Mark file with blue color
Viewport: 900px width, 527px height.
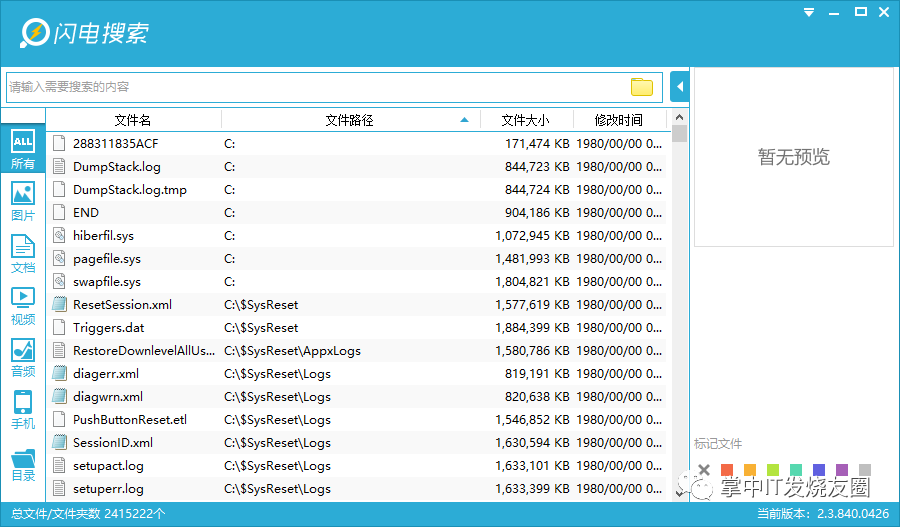point(818,470)
